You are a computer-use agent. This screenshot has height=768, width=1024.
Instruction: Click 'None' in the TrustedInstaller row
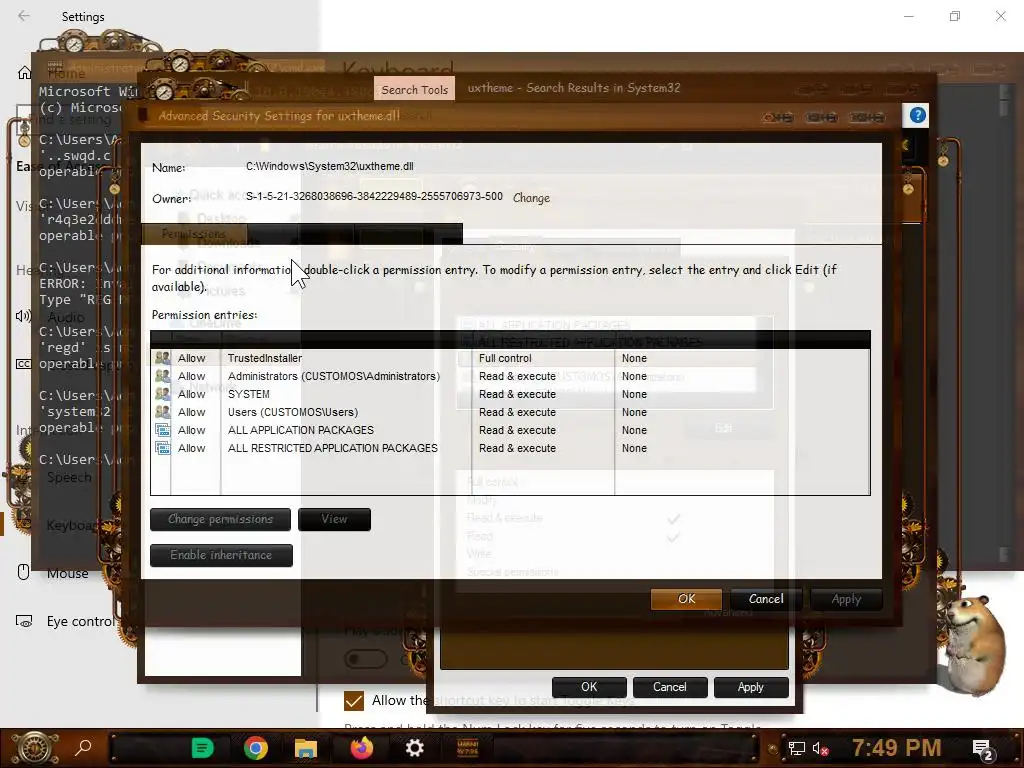(634, 358)
